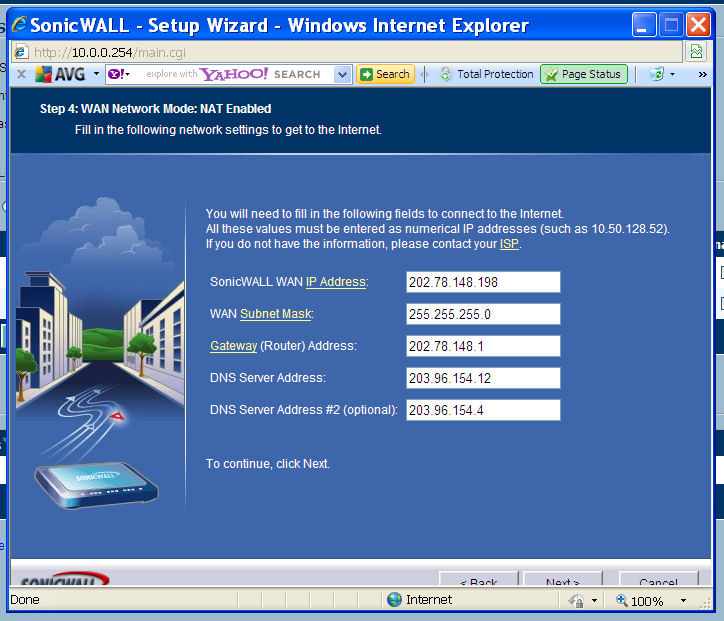
Task: Open the ISP help link
Action: tap(509, 244)
